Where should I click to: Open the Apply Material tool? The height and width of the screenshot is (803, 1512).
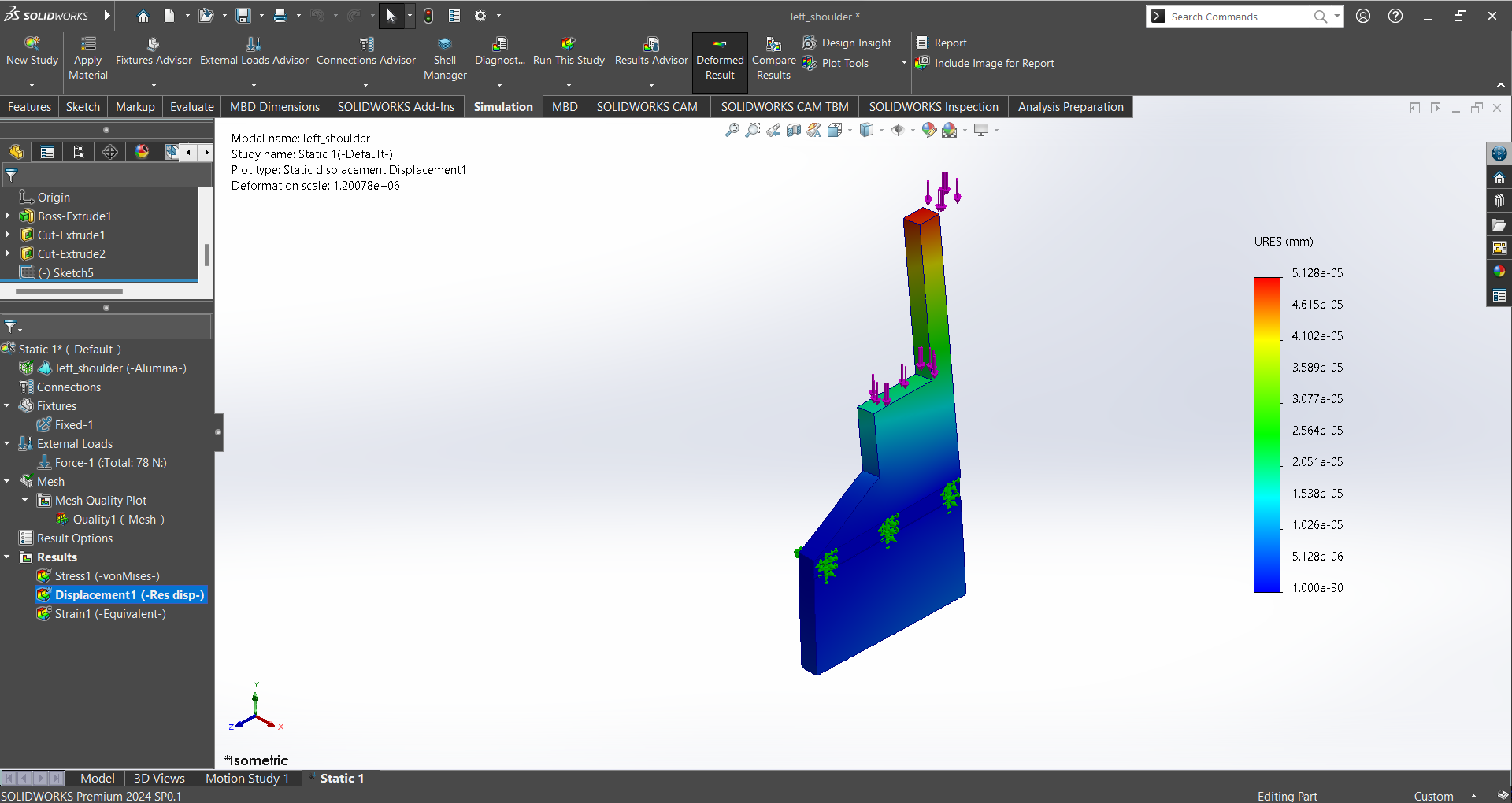[x=88, y=58]
